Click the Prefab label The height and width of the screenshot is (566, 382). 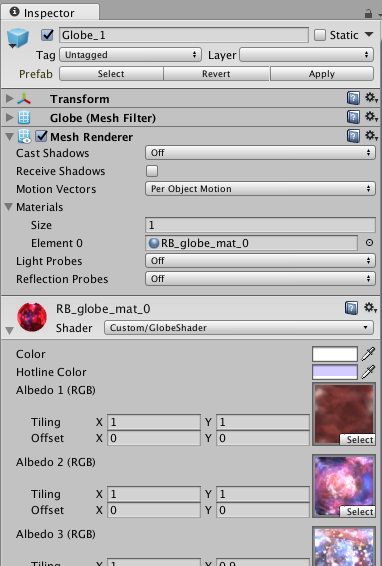[x=36, y=74]
